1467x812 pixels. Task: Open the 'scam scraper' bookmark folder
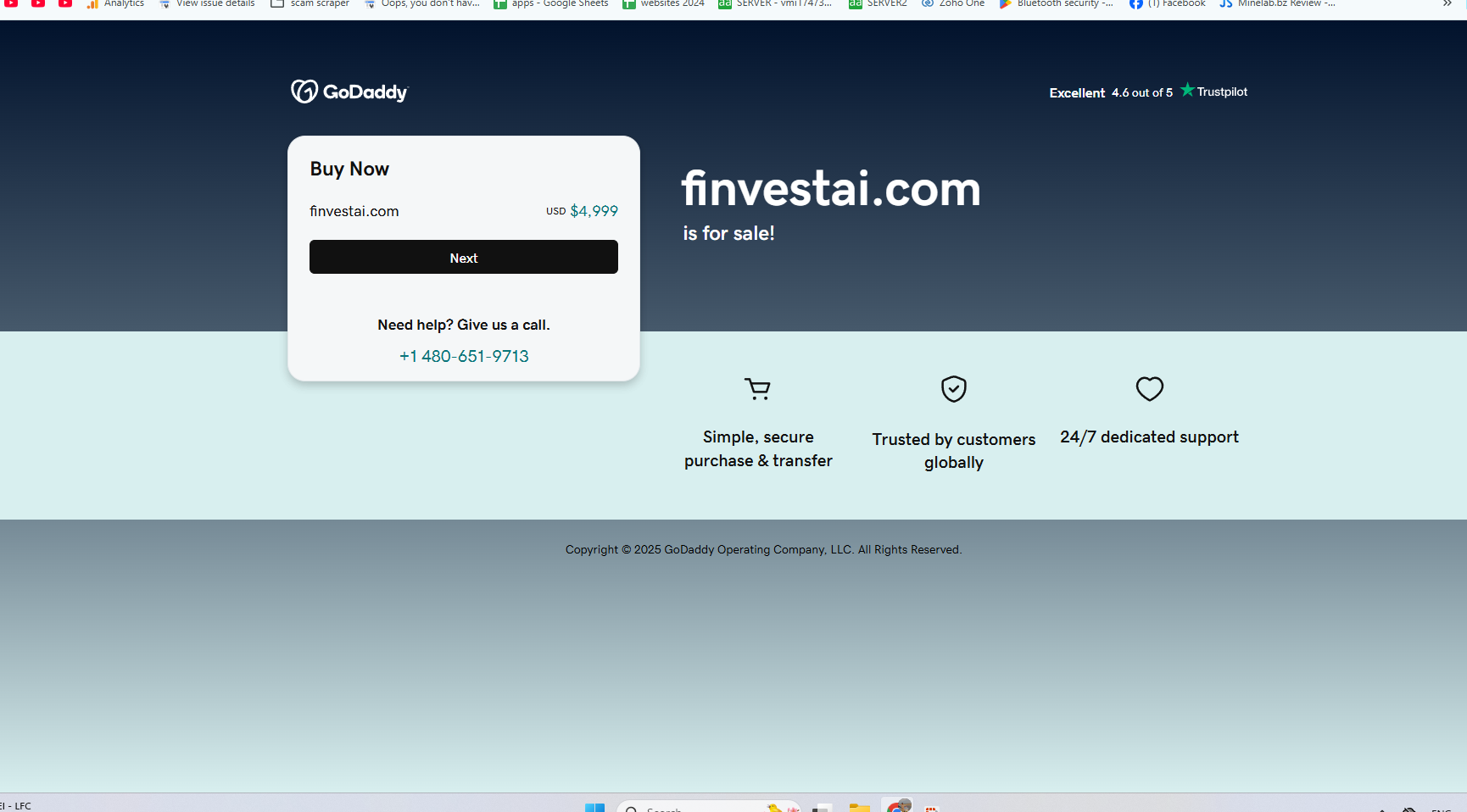point(310,4)
